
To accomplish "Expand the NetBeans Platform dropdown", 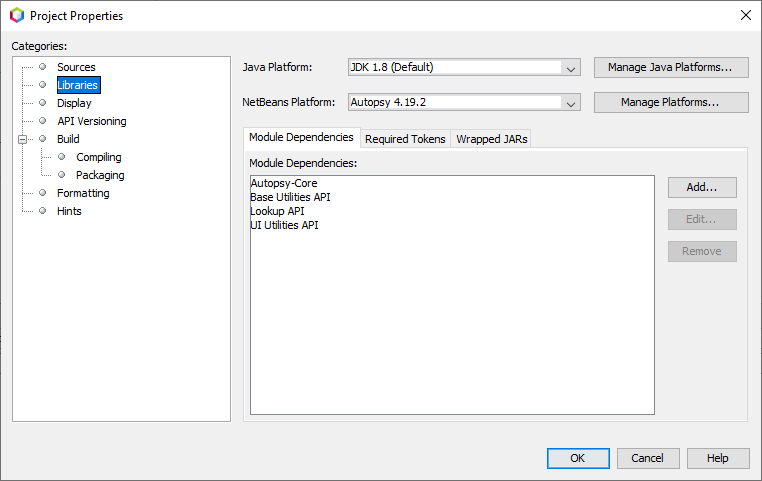I will 570,103.
